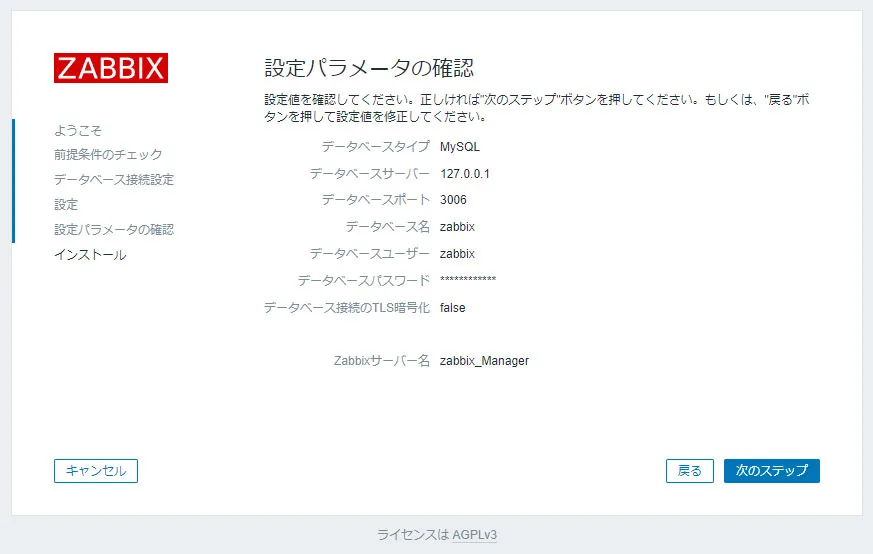Click the zabbix value beside データベースユーザー
This screenshot has width=873, height=554.
click(457, 254)
